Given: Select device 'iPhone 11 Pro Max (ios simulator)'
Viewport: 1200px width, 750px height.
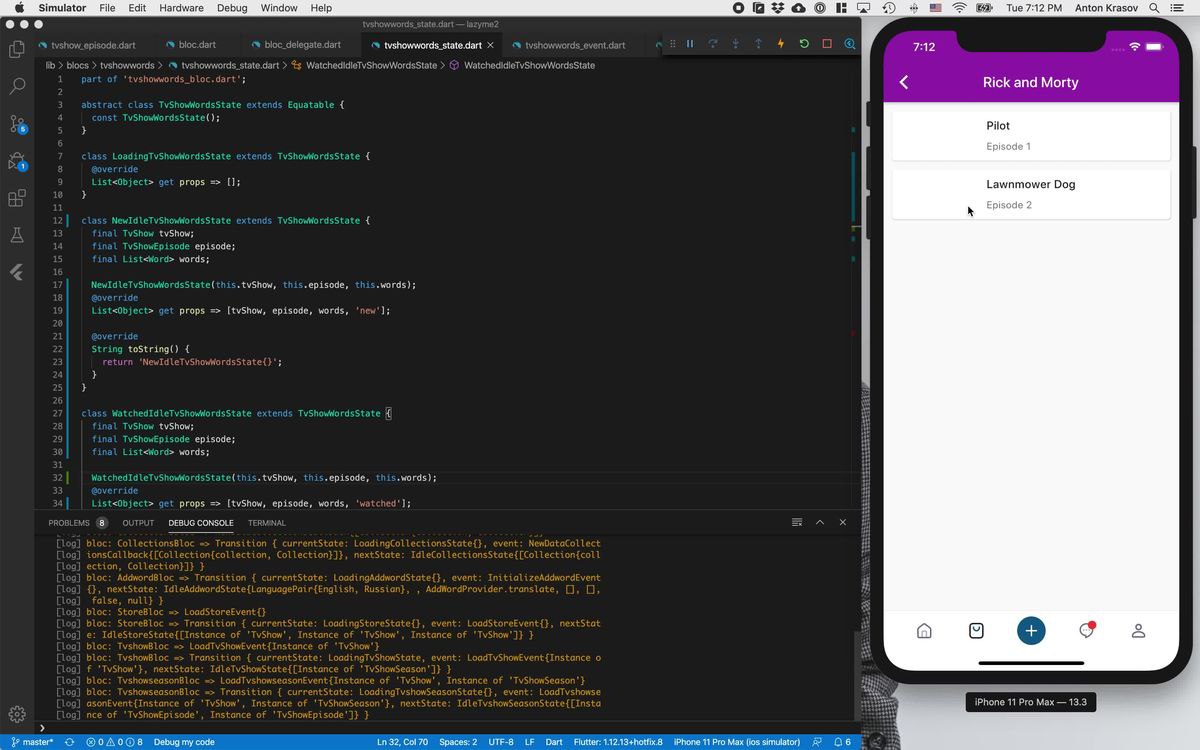Looking at the screenshot, I should [x=737, y=742].
